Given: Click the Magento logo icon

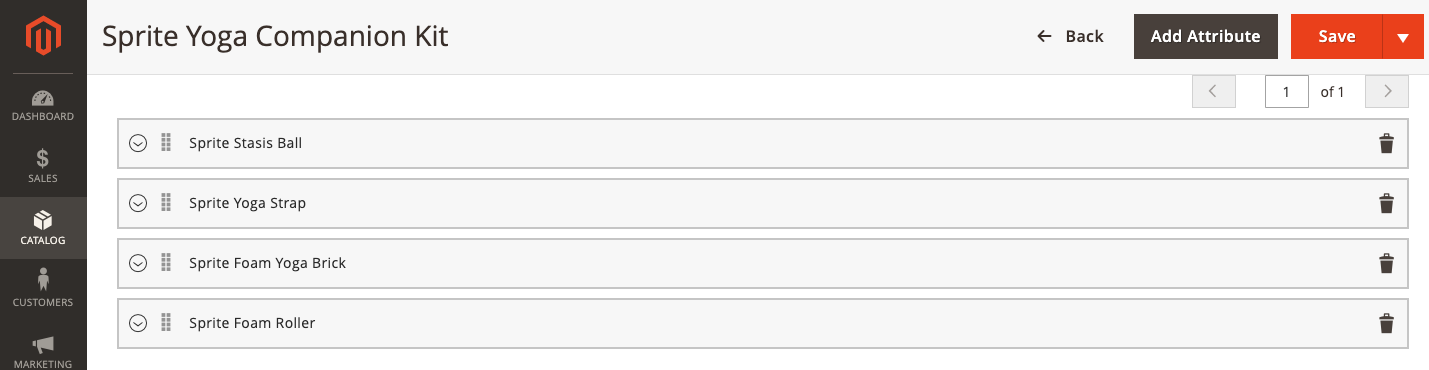Looking at the screenshot, I should [x=43, y=36].
